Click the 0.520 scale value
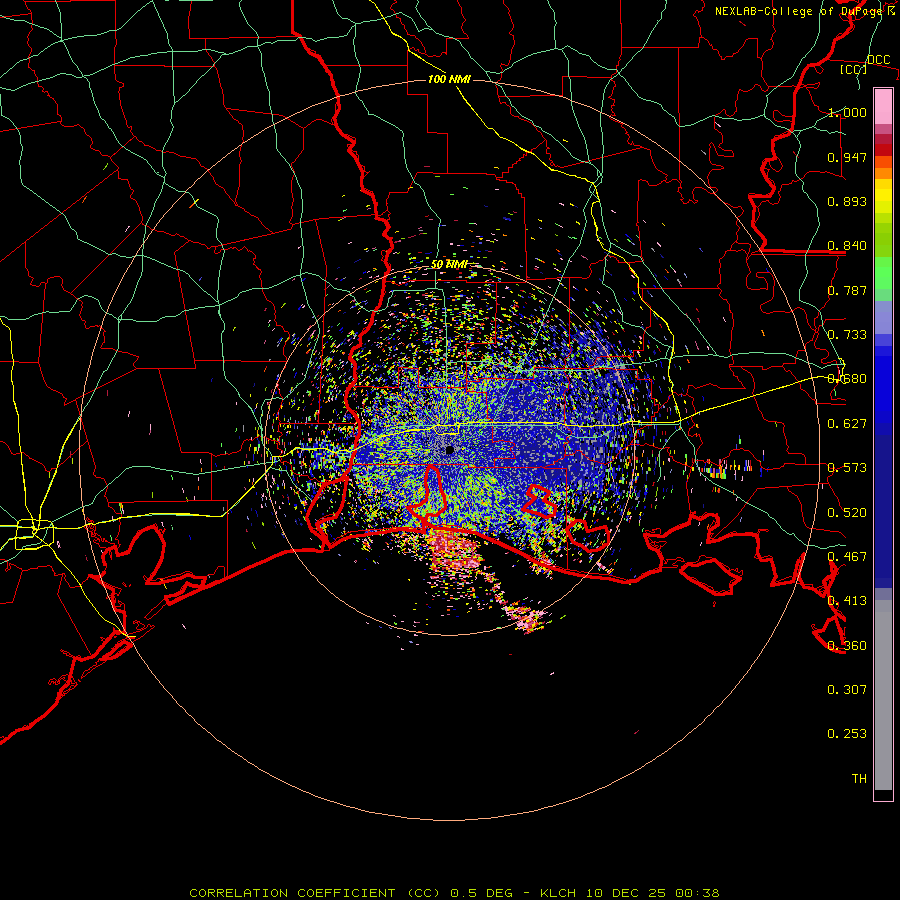Image resolution: width=900 pixels, height=900 pixels. click(847, 513)
